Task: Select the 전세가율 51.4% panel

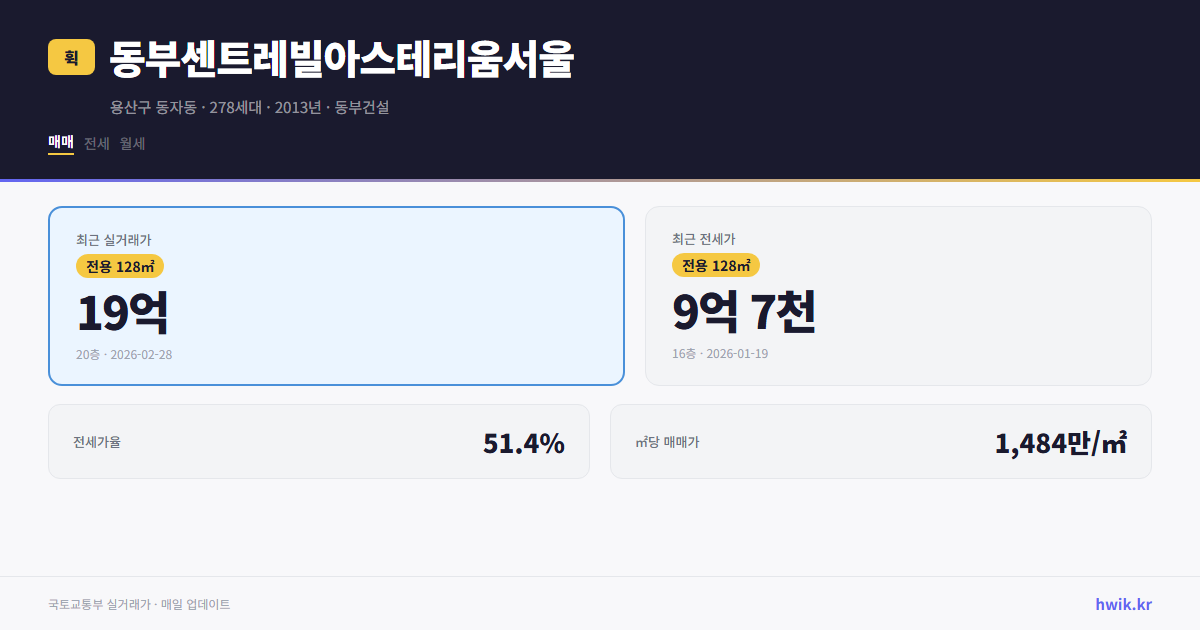Action: tap(318, 441)
